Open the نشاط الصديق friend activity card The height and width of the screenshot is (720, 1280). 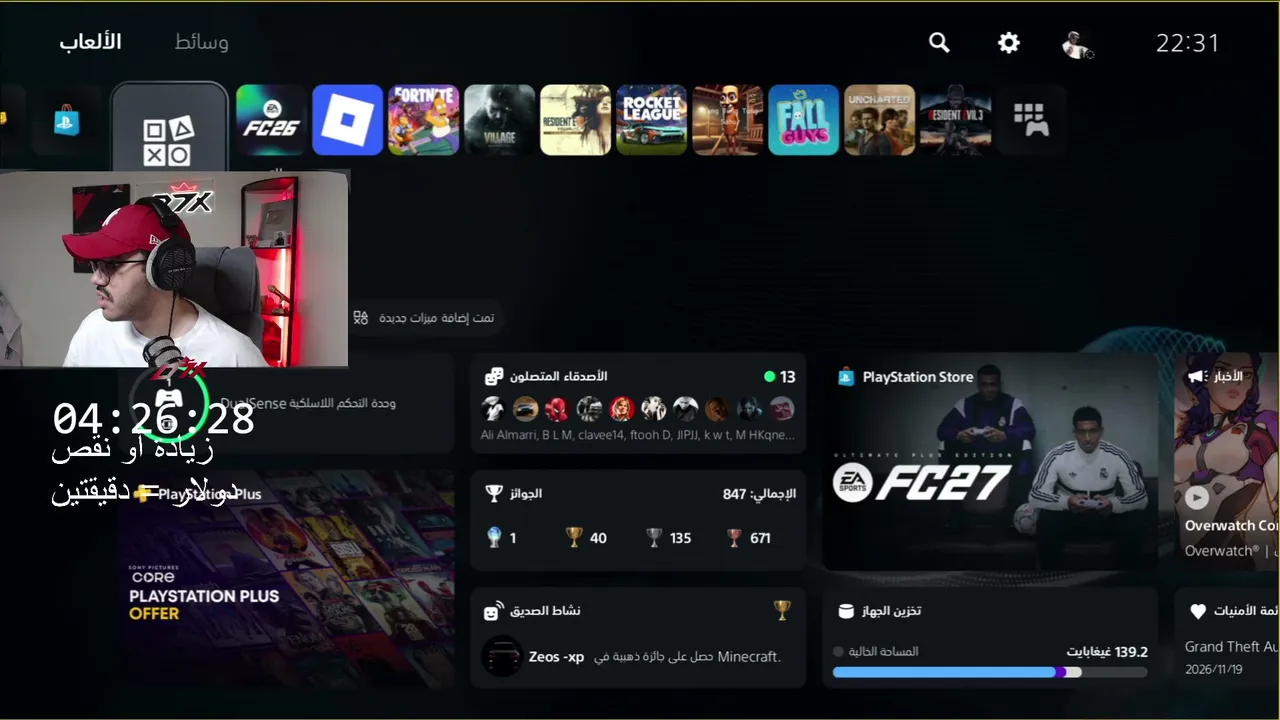[x=638, y=637]
